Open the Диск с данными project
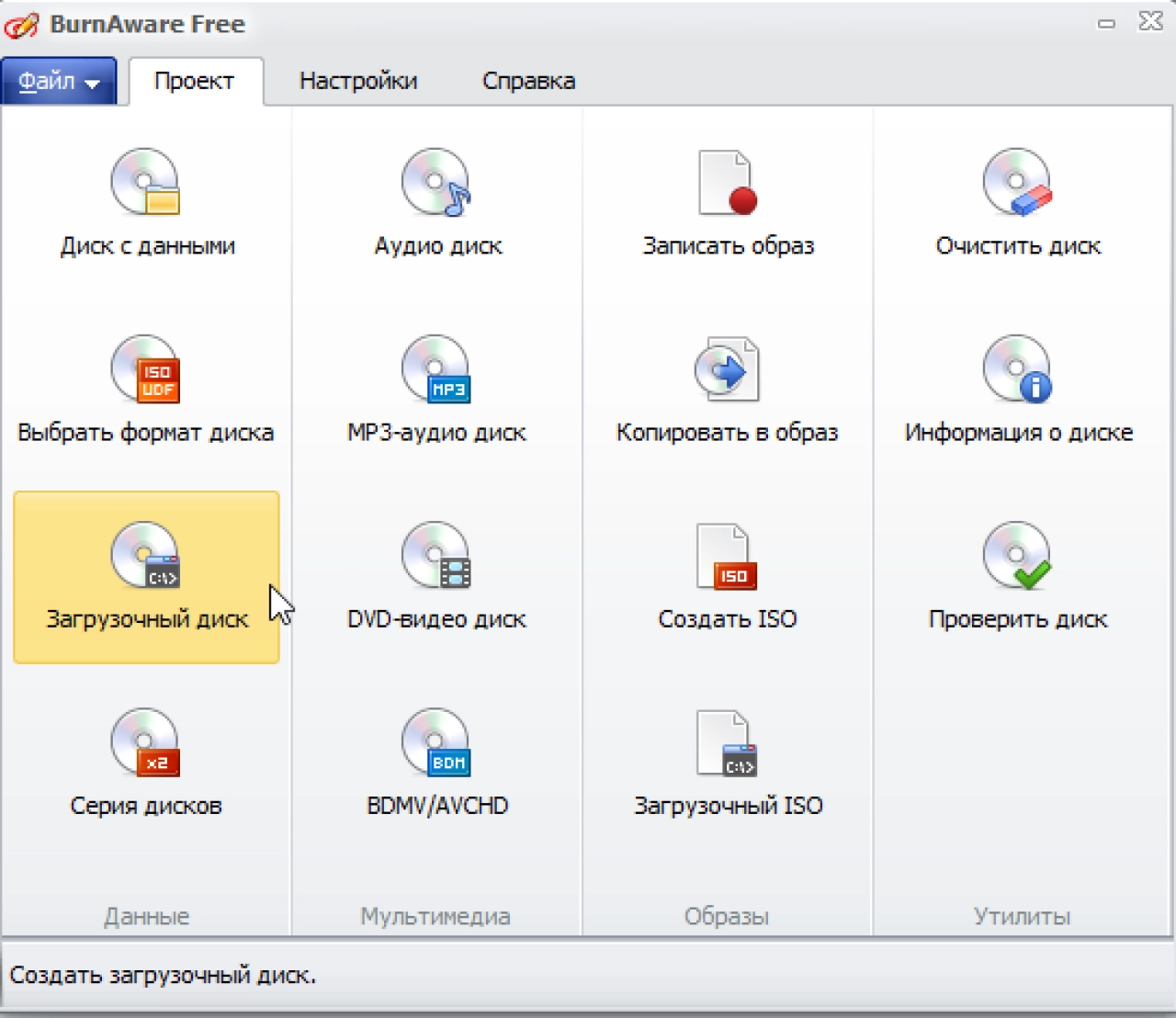 pos(146,204)
